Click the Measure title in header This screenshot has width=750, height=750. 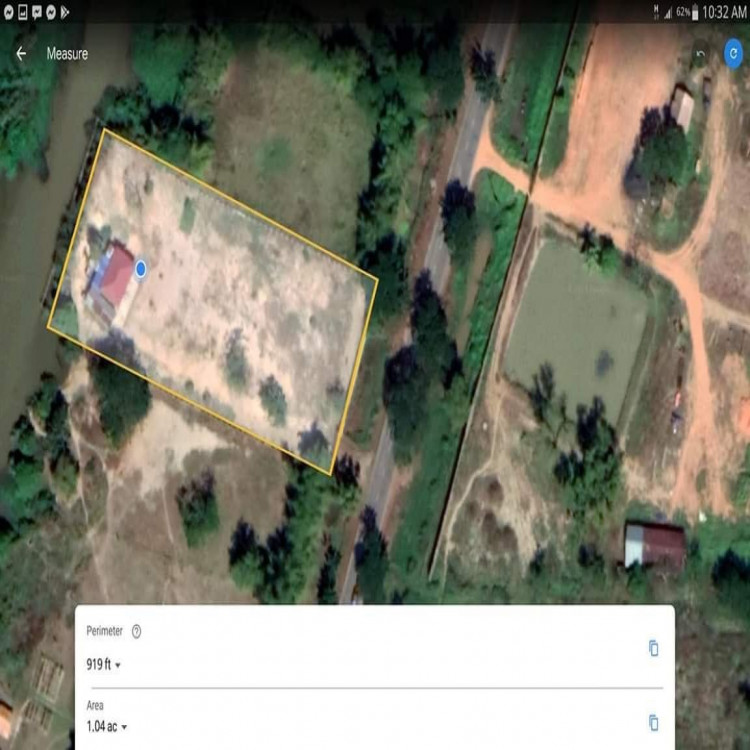tap(67, 54)
